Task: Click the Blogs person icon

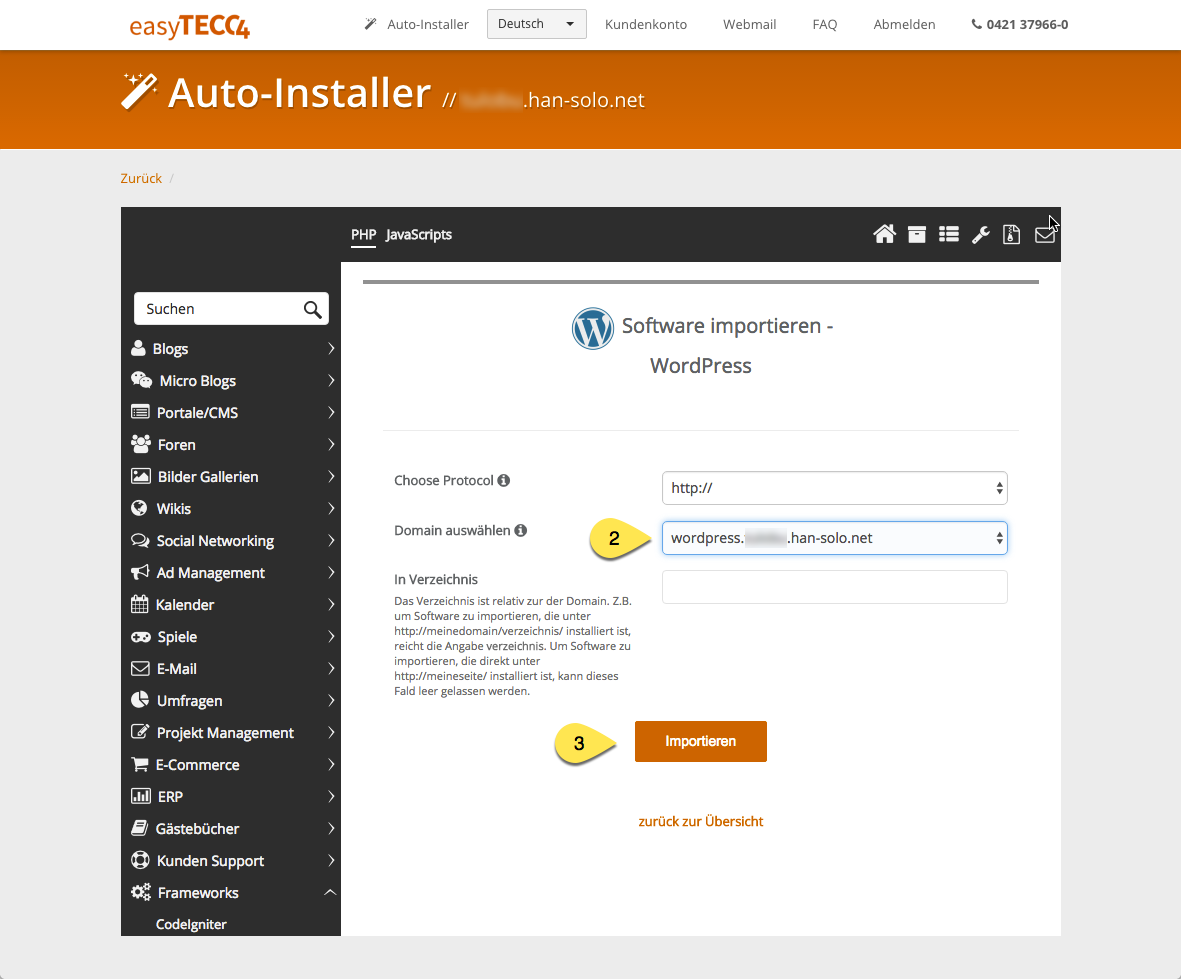Action: coord(138,348)
